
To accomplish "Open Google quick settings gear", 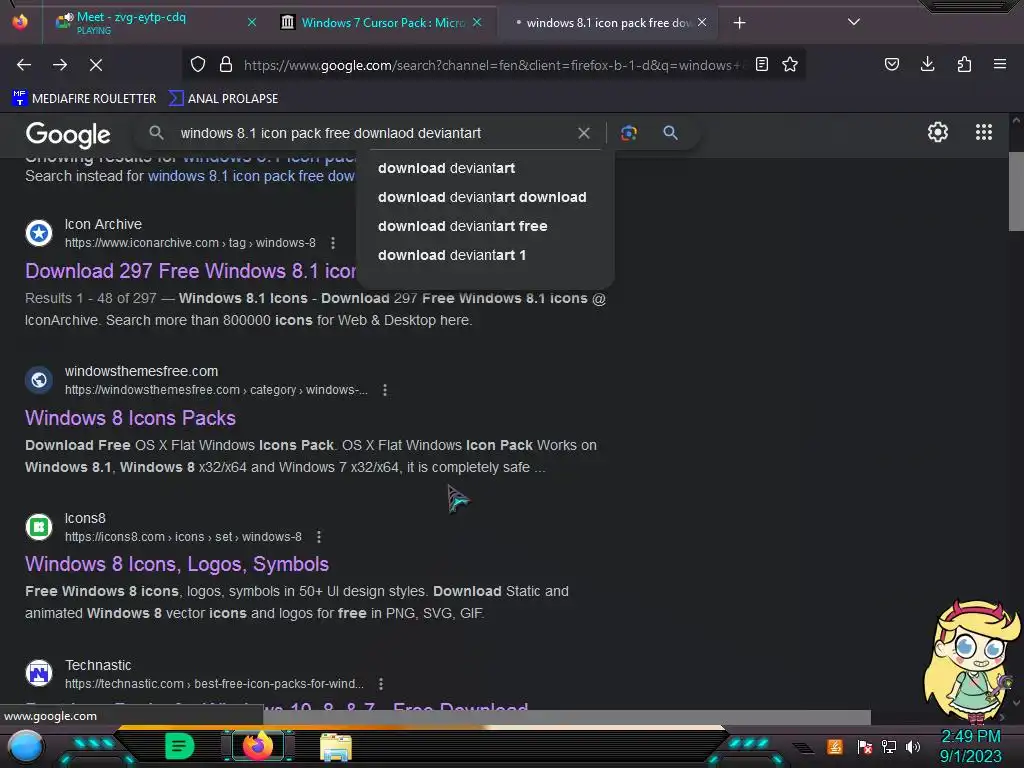I will (938, 133).
